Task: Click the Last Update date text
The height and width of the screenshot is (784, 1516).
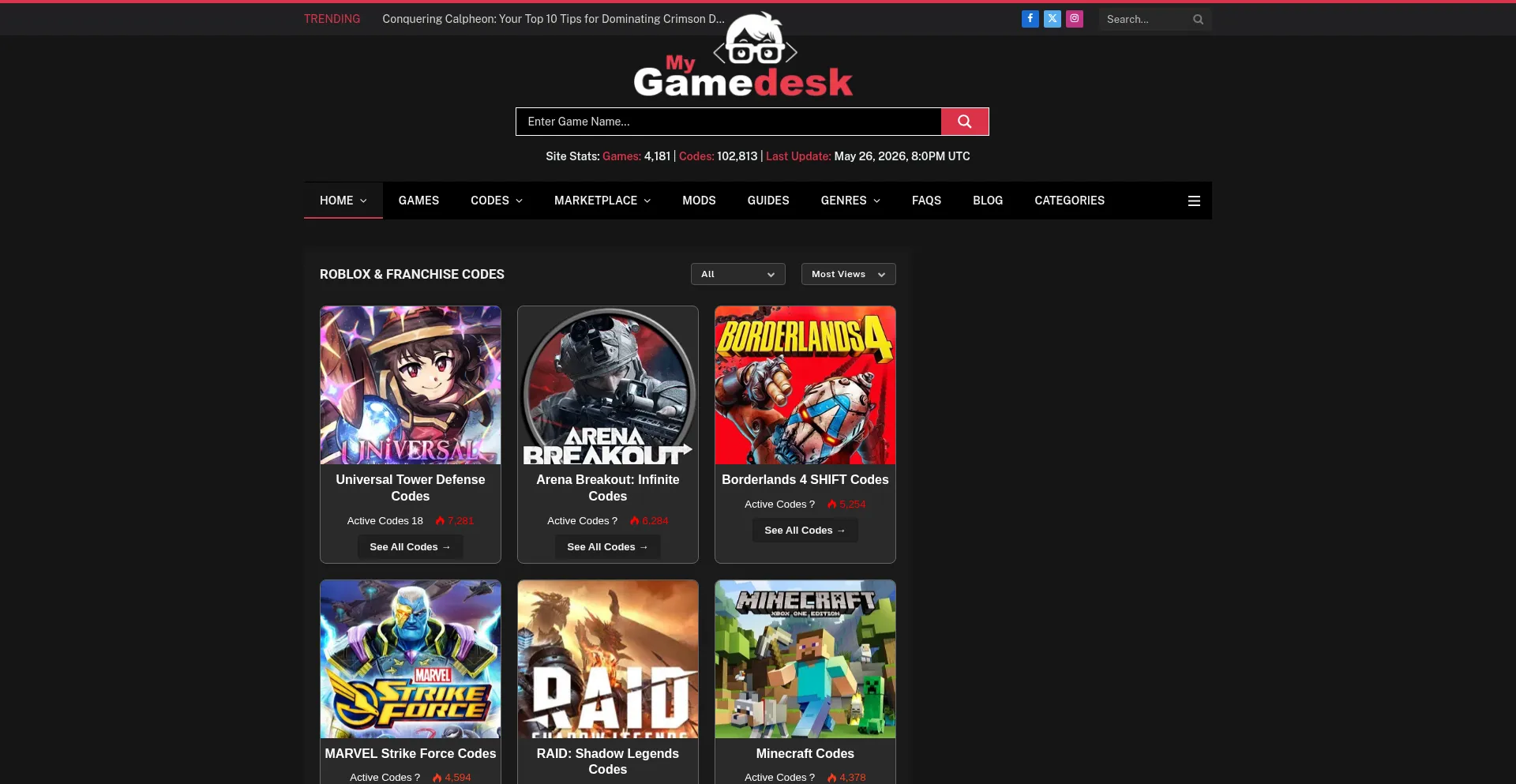Action: pos(868,156)
